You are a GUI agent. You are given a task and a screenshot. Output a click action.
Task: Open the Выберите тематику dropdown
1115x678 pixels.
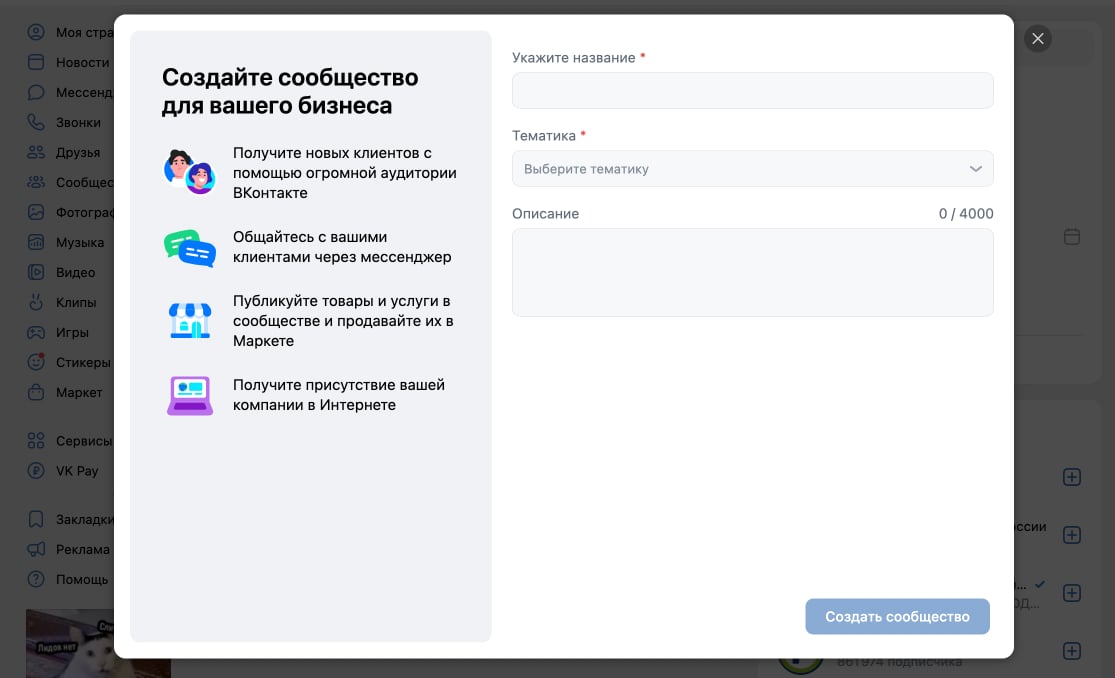[x=752, y=168]
